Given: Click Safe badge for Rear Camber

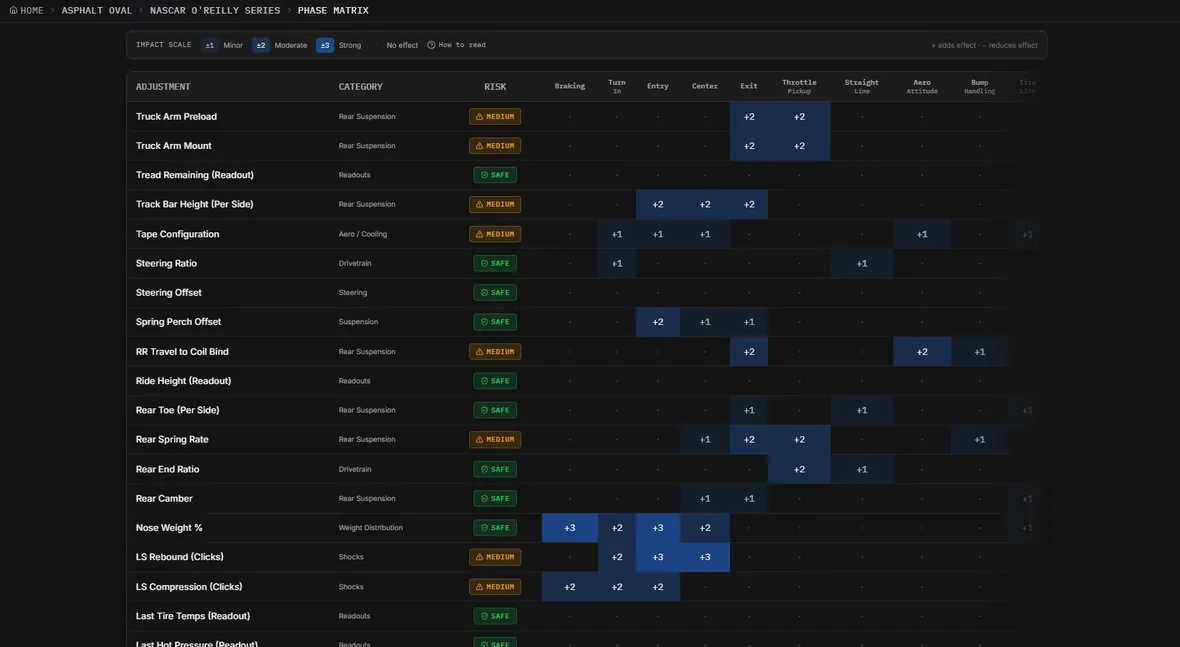Looking at the screenshot, I should click(495, 498).
